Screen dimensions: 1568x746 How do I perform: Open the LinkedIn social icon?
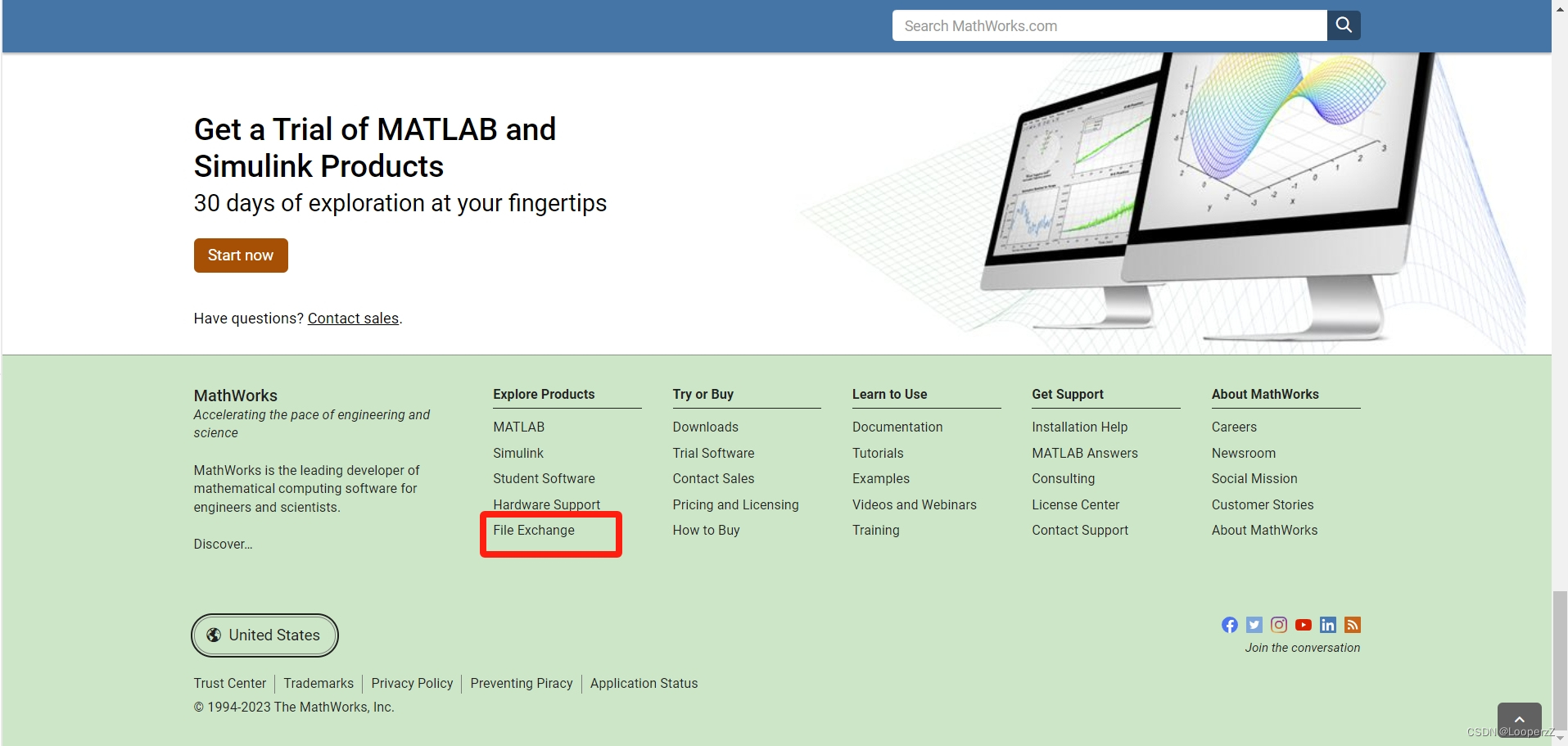(1327, 624)
